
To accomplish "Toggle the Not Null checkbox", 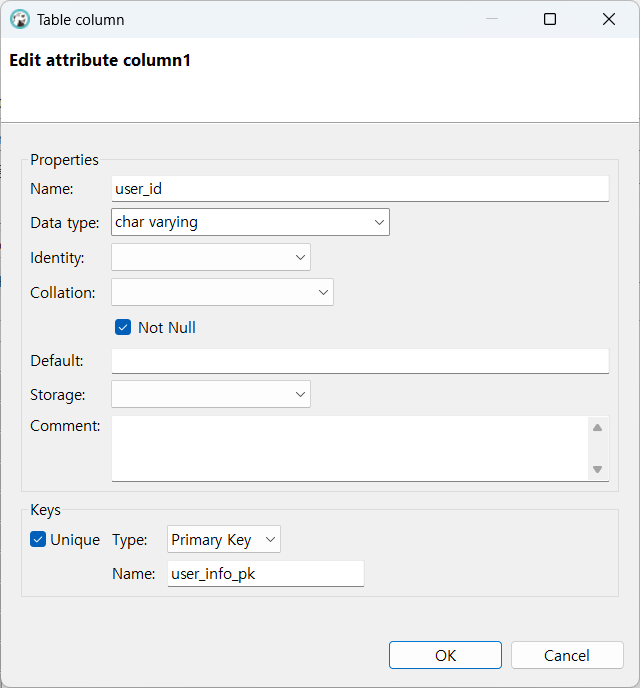I will 124,327.
